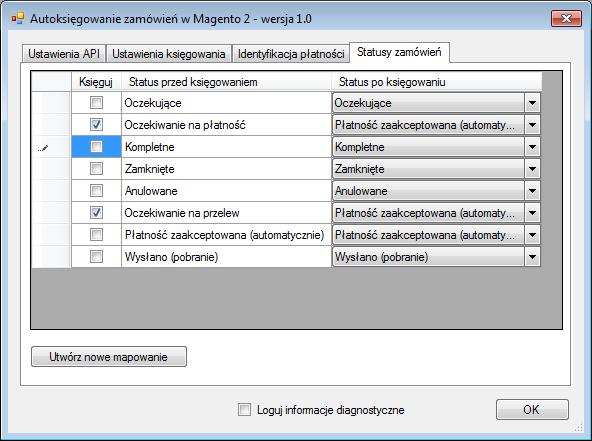
Task: Open dropdown in Płatność zaakceptowana (automatycznie) row
Action: pos(532,234)
